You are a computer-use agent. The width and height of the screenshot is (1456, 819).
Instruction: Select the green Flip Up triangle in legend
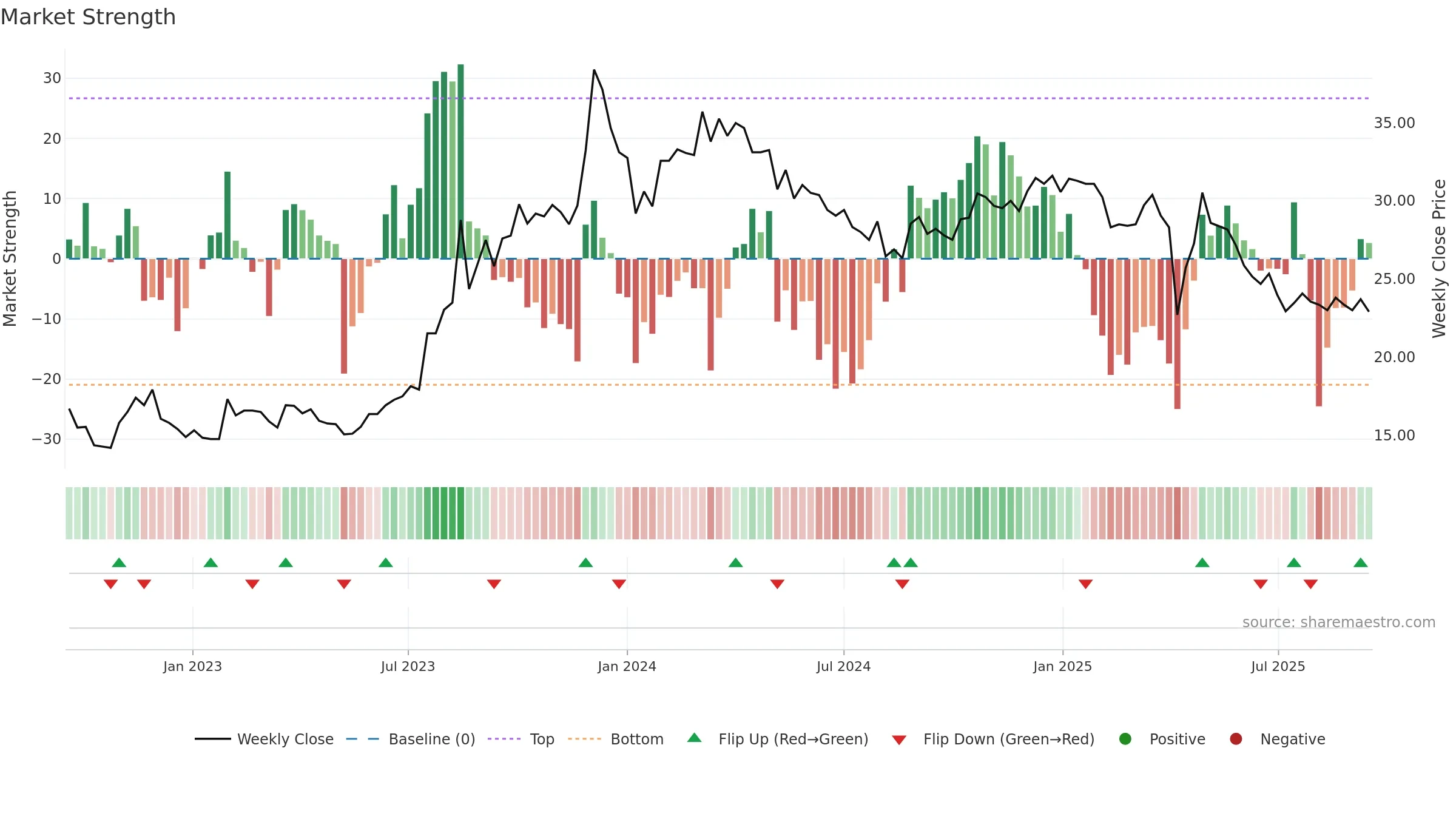694,738
